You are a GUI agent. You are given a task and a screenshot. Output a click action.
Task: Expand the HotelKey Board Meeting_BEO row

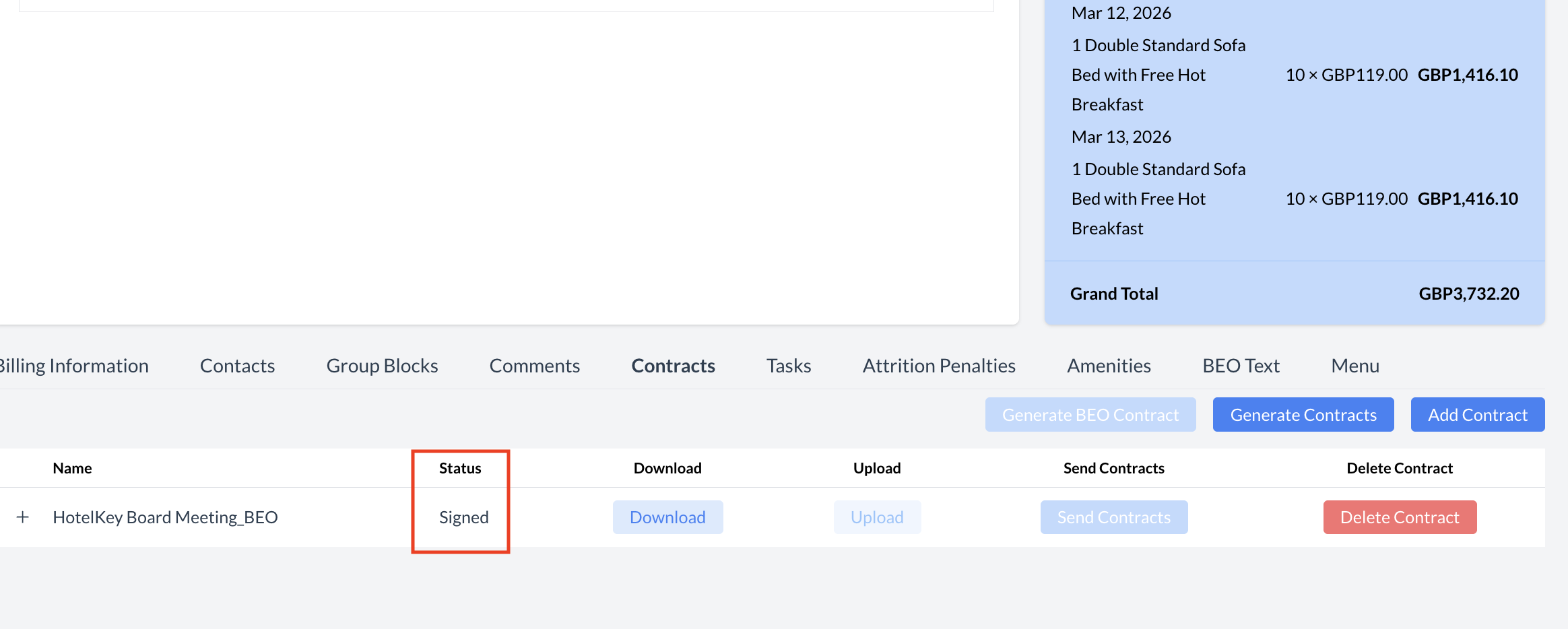(23, 517)
